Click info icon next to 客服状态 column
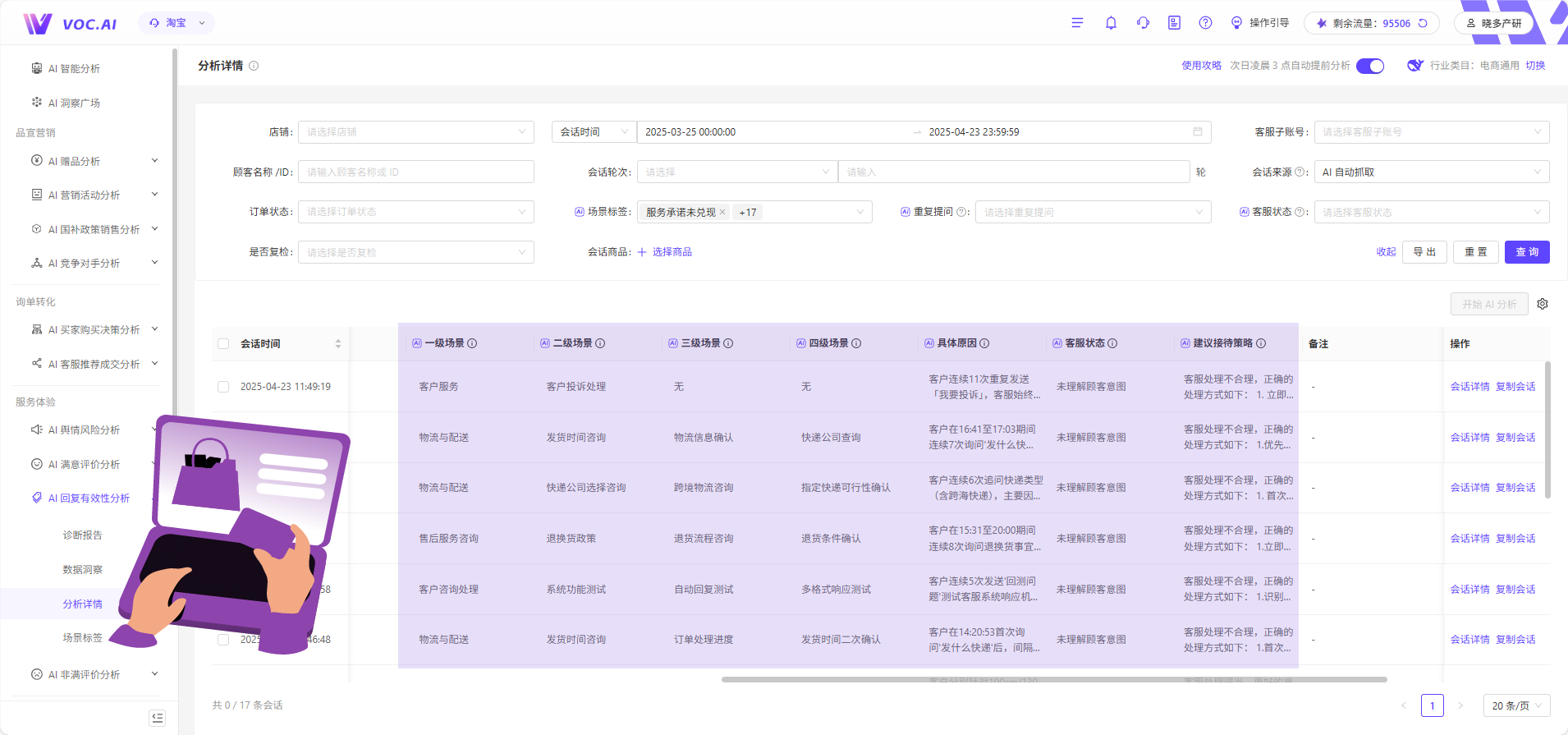Viewport: 1568px width, 735px height. click(1112, 343)
